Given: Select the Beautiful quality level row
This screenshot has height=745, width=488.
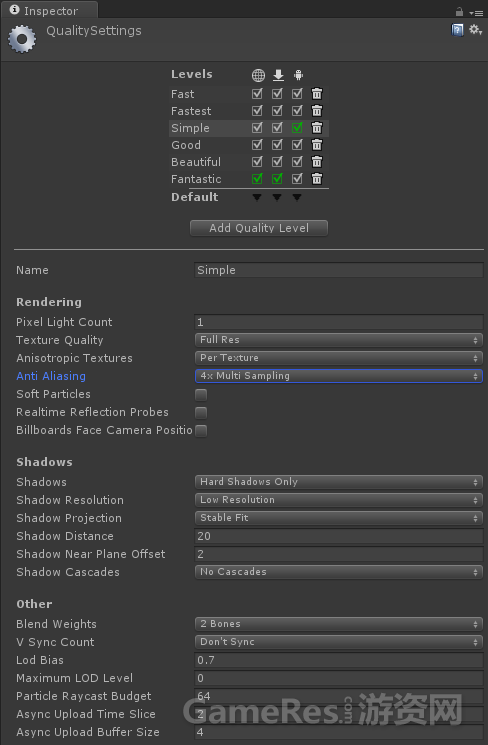Looking at the screenshot, I should pyautogui.click(x=249, y=162).
